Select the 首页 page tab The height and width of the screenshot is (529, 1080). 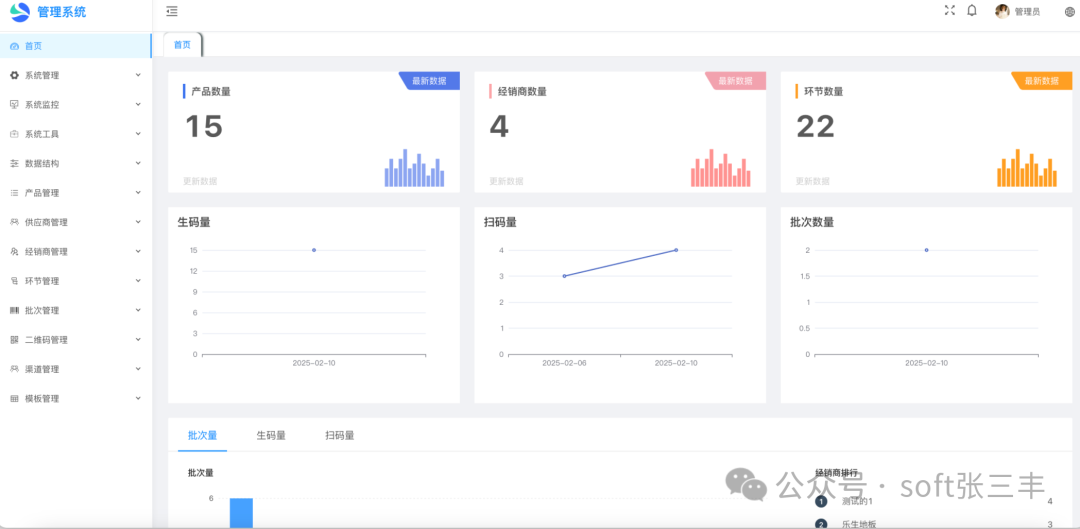(x=182, y=45)
